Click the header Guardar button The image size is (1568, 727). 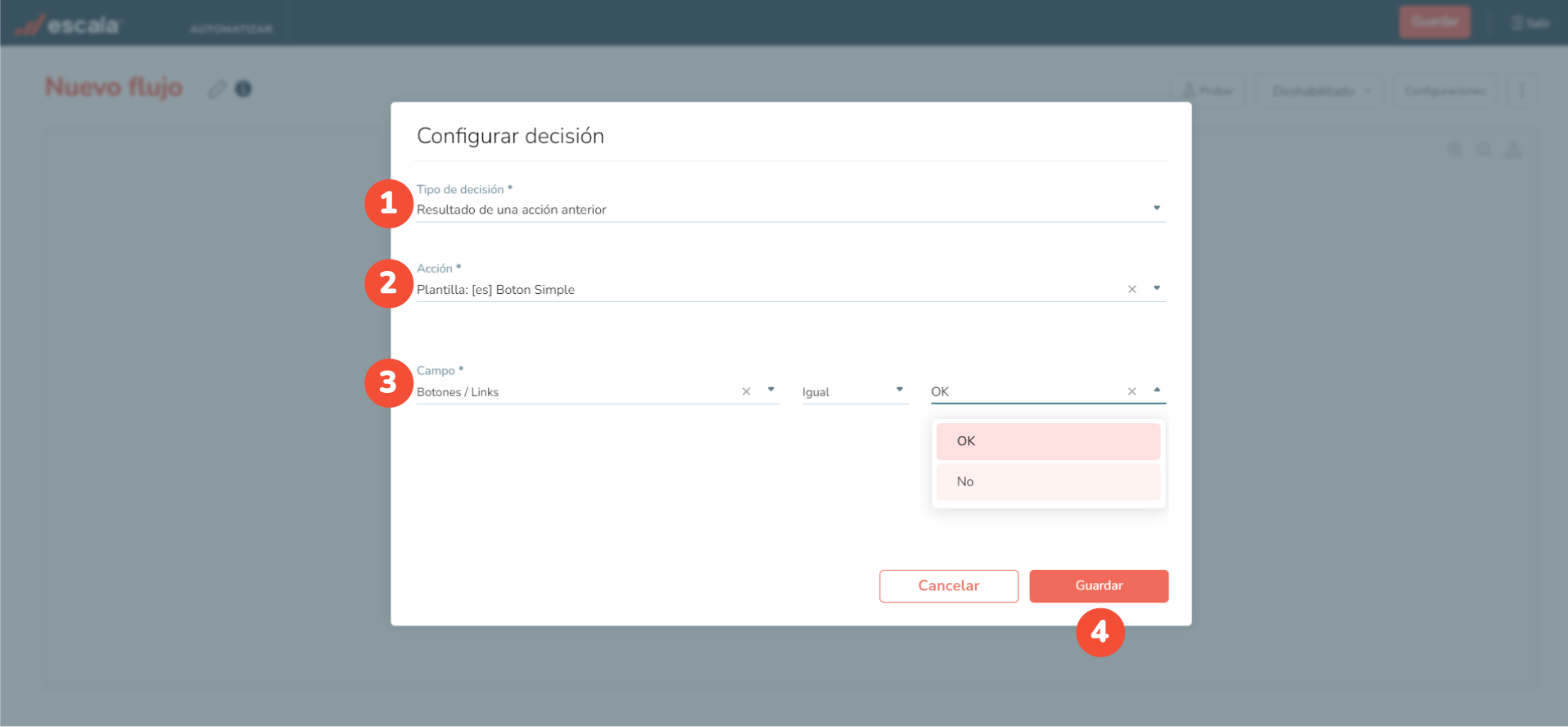pyautogui.click(x=1435, y=22)
